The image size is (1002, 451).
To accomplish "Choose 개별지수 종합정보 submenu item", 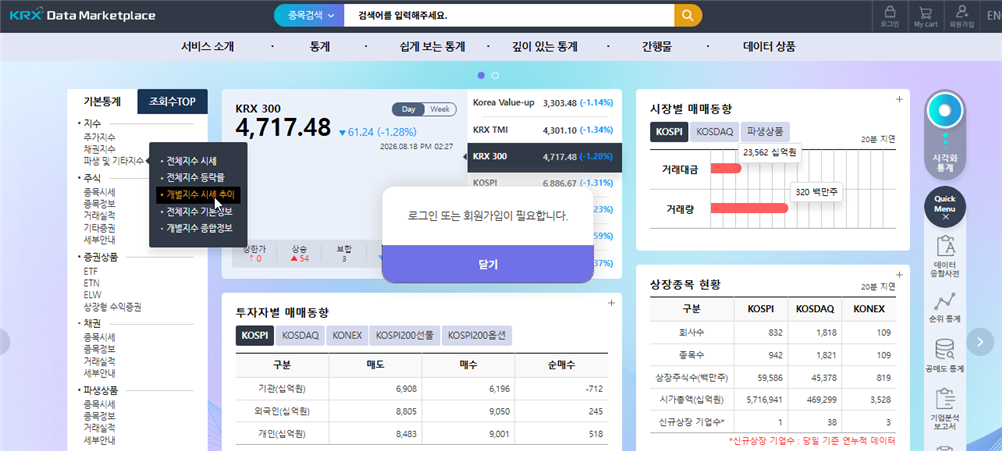I will click(x=199, y=227).
